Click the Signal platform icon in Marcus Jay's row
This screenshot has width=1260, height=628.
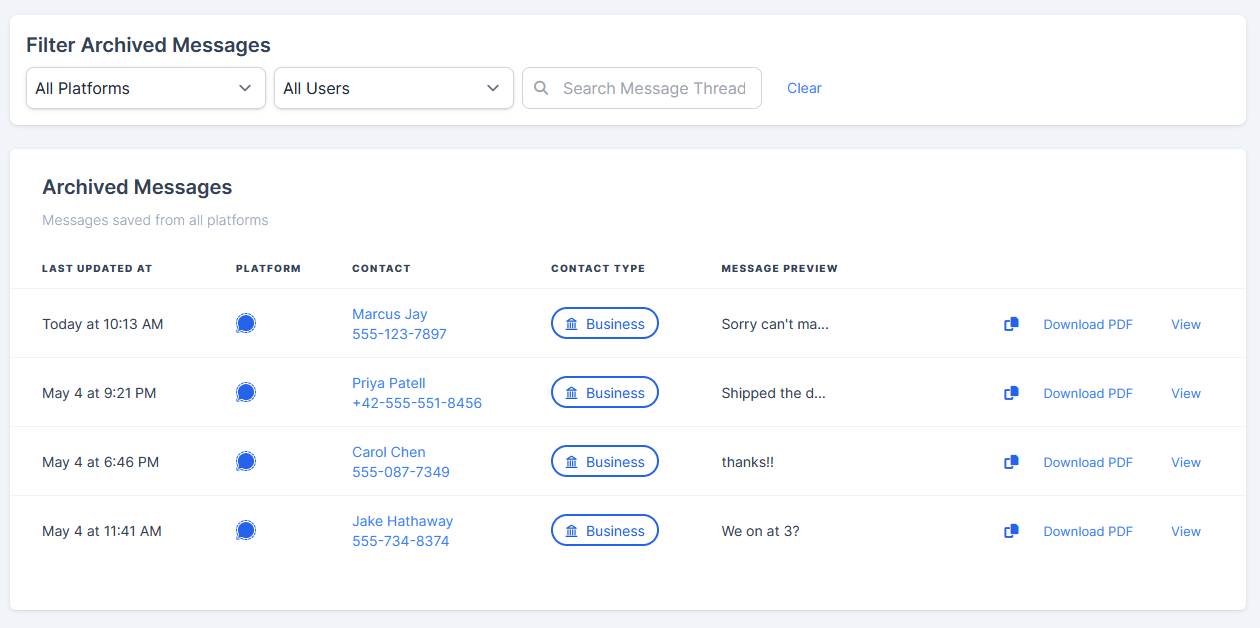pos(246,323)
